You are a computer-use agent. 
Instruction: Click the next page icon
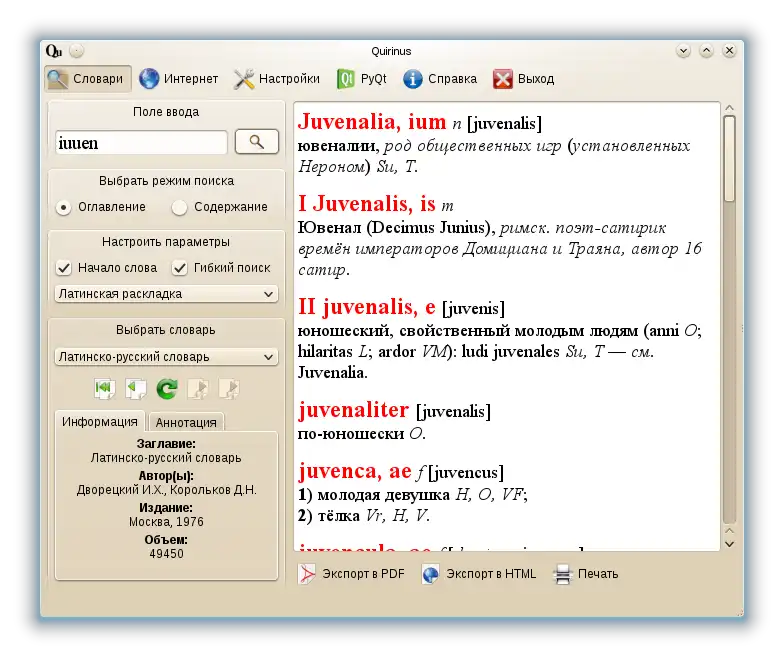pyautogui.click(x=198, y=388)
